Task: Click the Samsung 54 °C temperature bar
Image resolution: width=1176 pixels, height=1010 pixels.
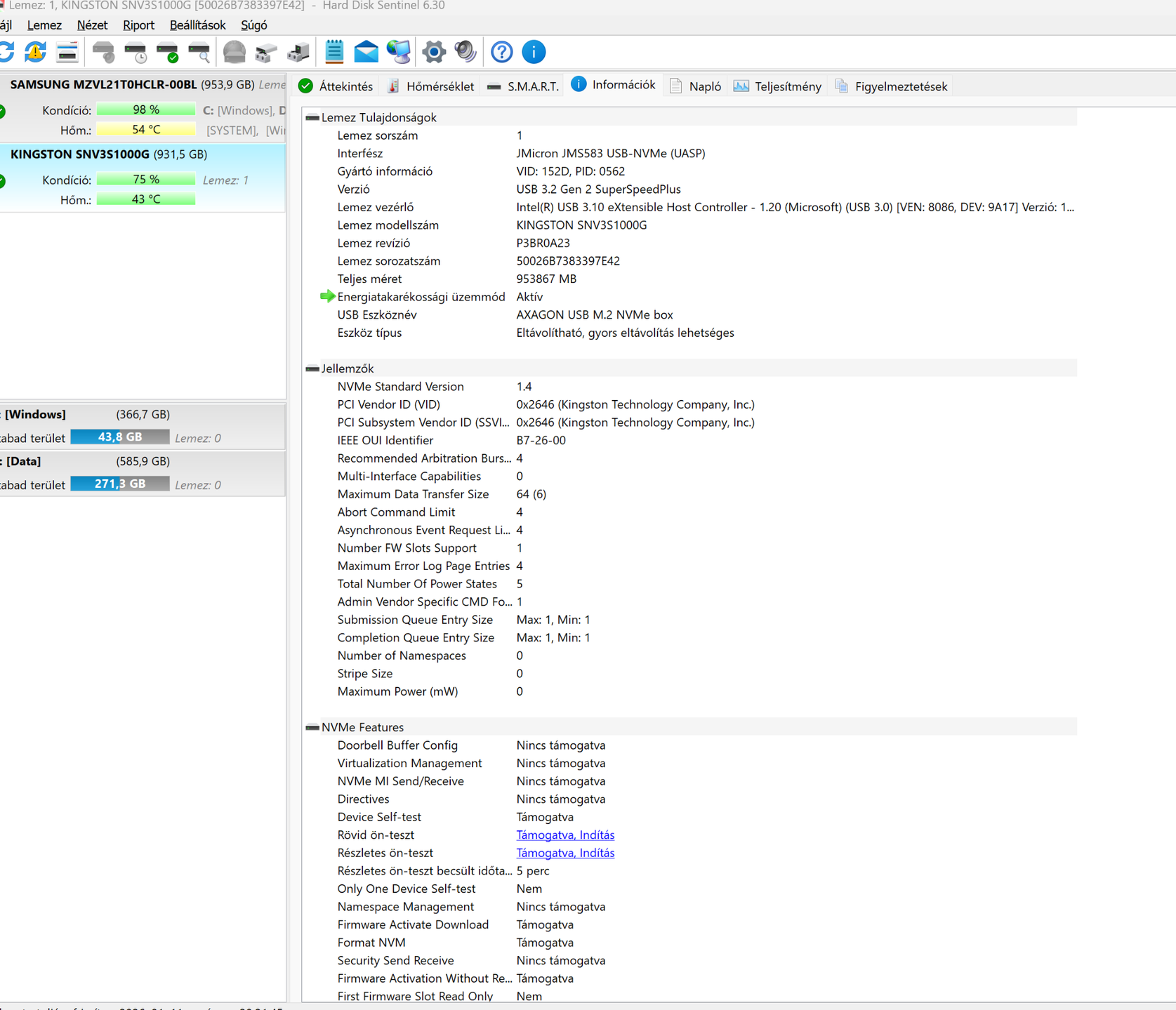Action: point(146,130)
